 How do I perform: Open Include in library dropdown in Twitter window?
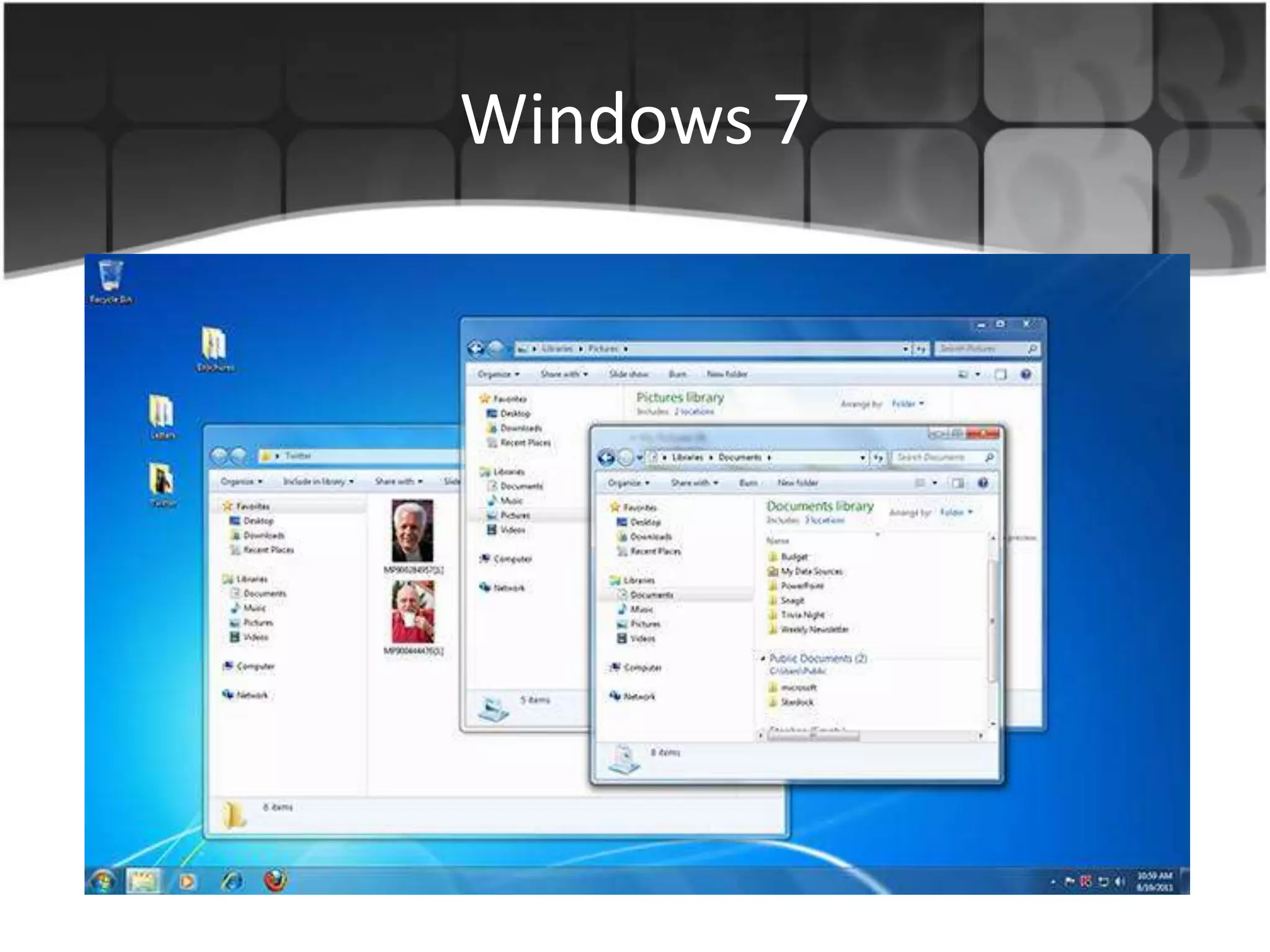[318, 482]
